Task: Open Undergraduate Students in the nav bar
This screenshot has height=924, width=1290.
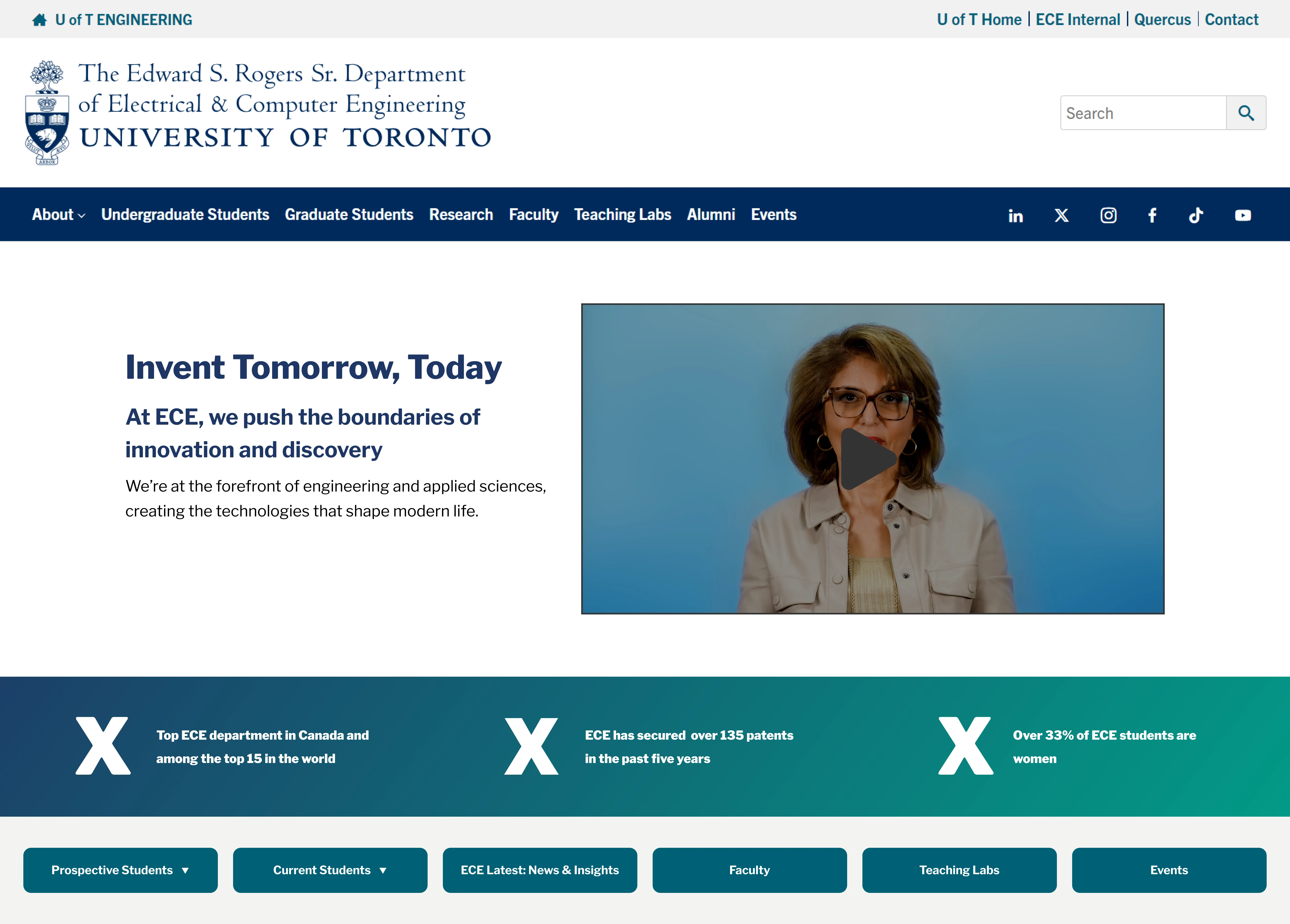Action: (185, 215)
